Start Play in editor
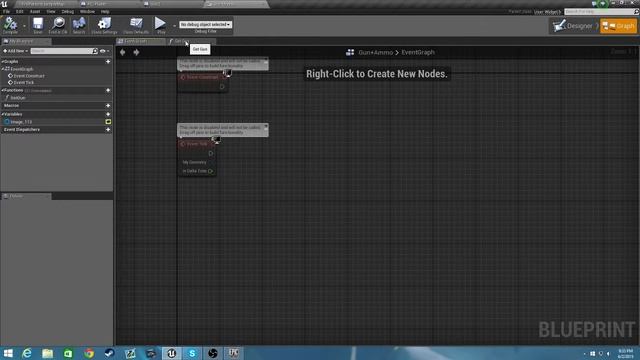 pos(160,25)
